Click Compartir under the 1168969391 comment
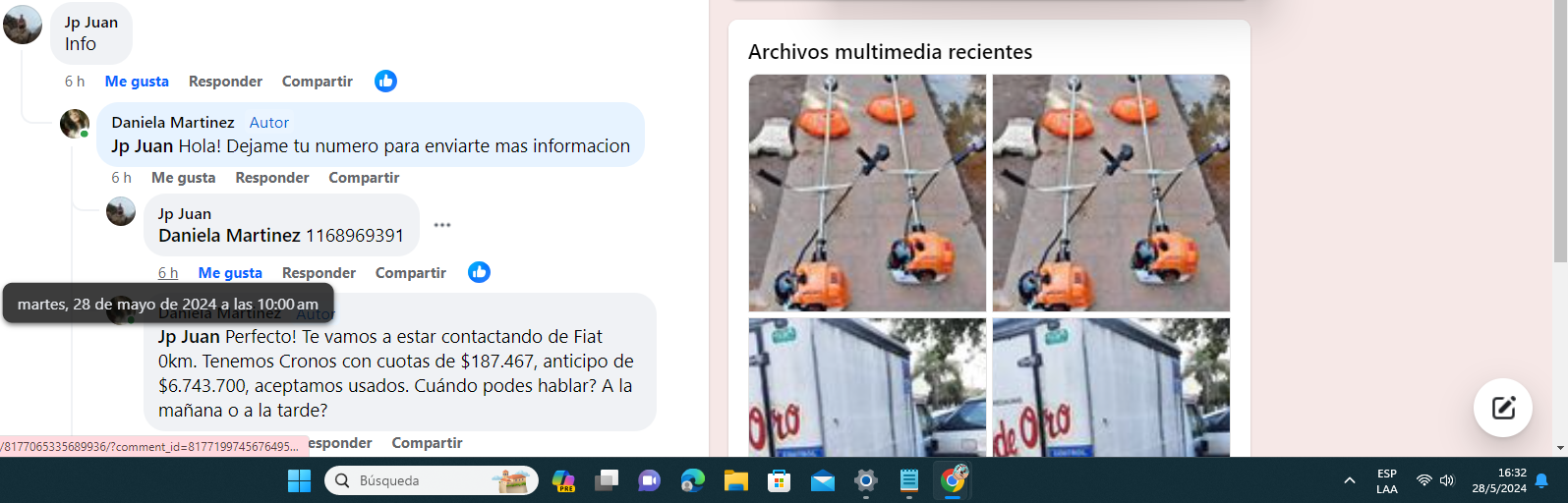This screenshot has width=1568, height=503. [411, 273]
